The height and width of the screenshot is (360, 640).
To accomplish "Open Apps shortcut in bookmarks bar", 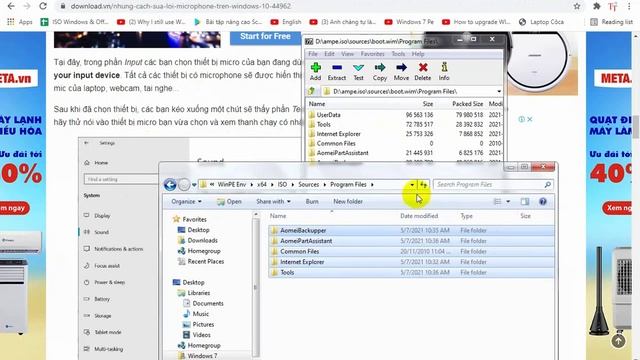I will pyautogui.click(x=20, y=22).
